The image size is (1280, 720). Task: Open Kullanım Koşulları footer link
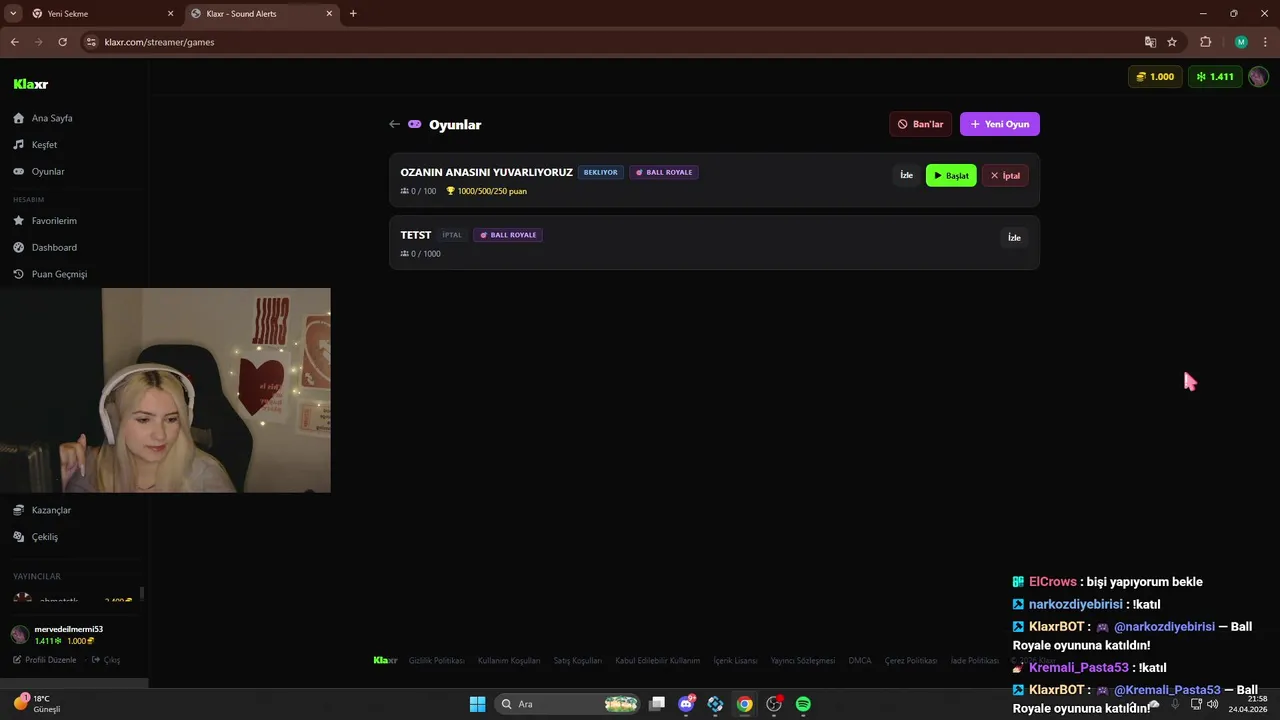coord(509,661)
